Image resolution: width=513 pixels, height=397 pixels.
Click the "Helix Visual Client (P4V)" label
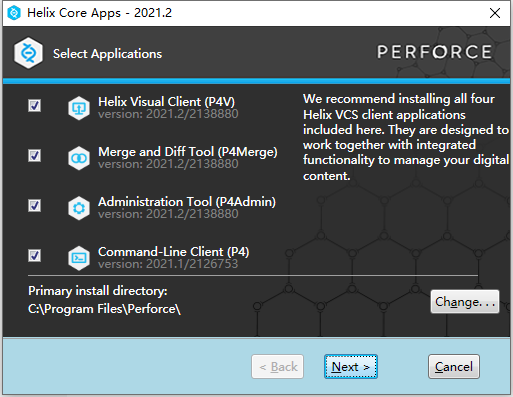pos(166,102)
